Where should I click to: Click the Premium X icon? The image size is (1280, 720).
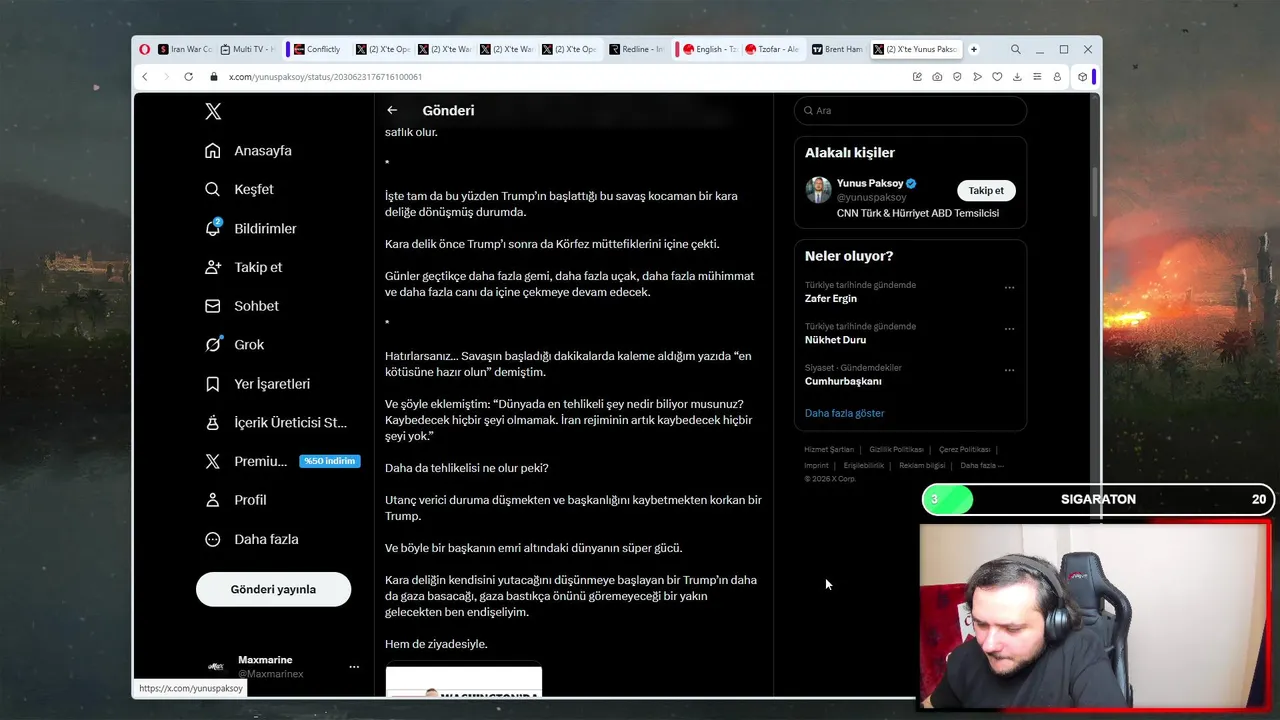point(212,461)
